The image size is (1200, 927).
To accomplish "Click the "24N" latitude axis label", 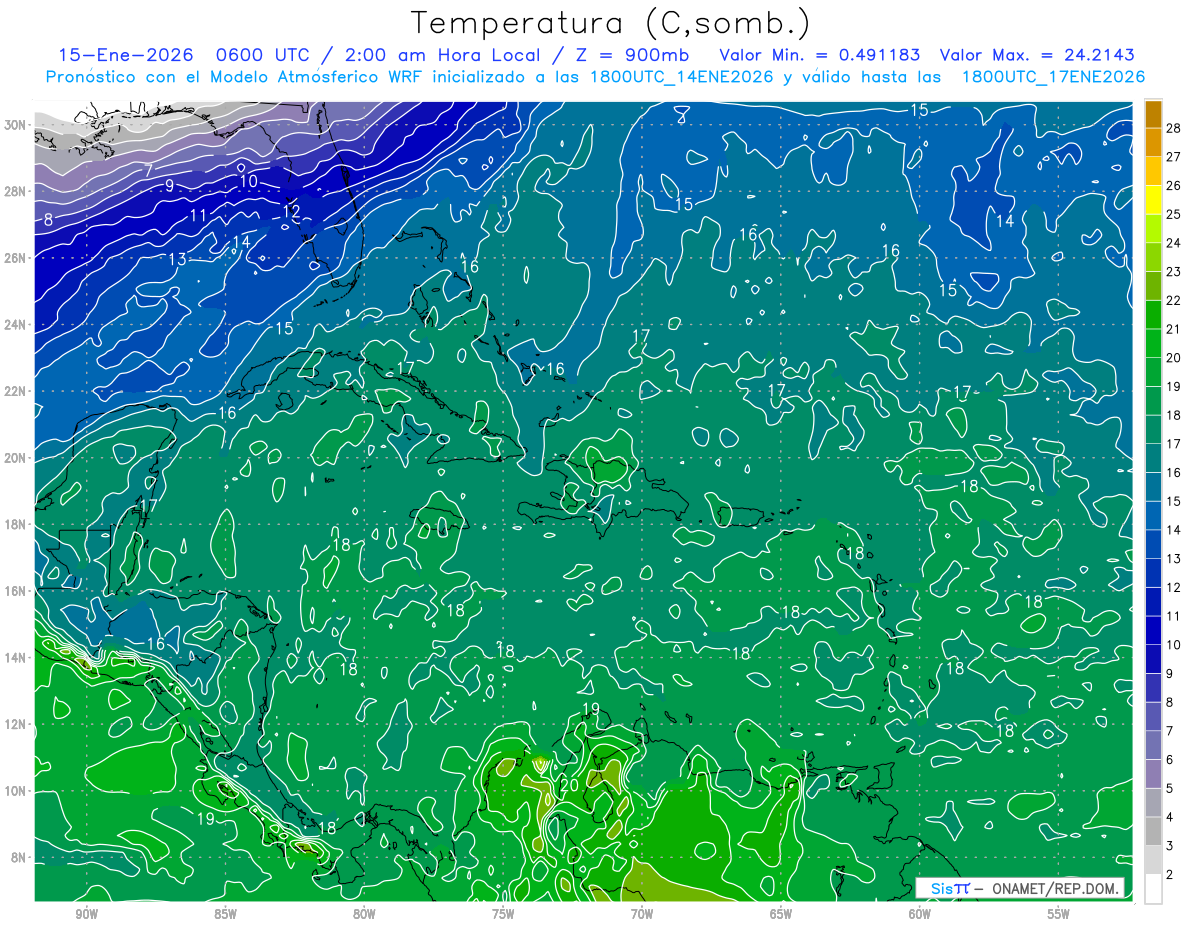I will click(15, 324).
